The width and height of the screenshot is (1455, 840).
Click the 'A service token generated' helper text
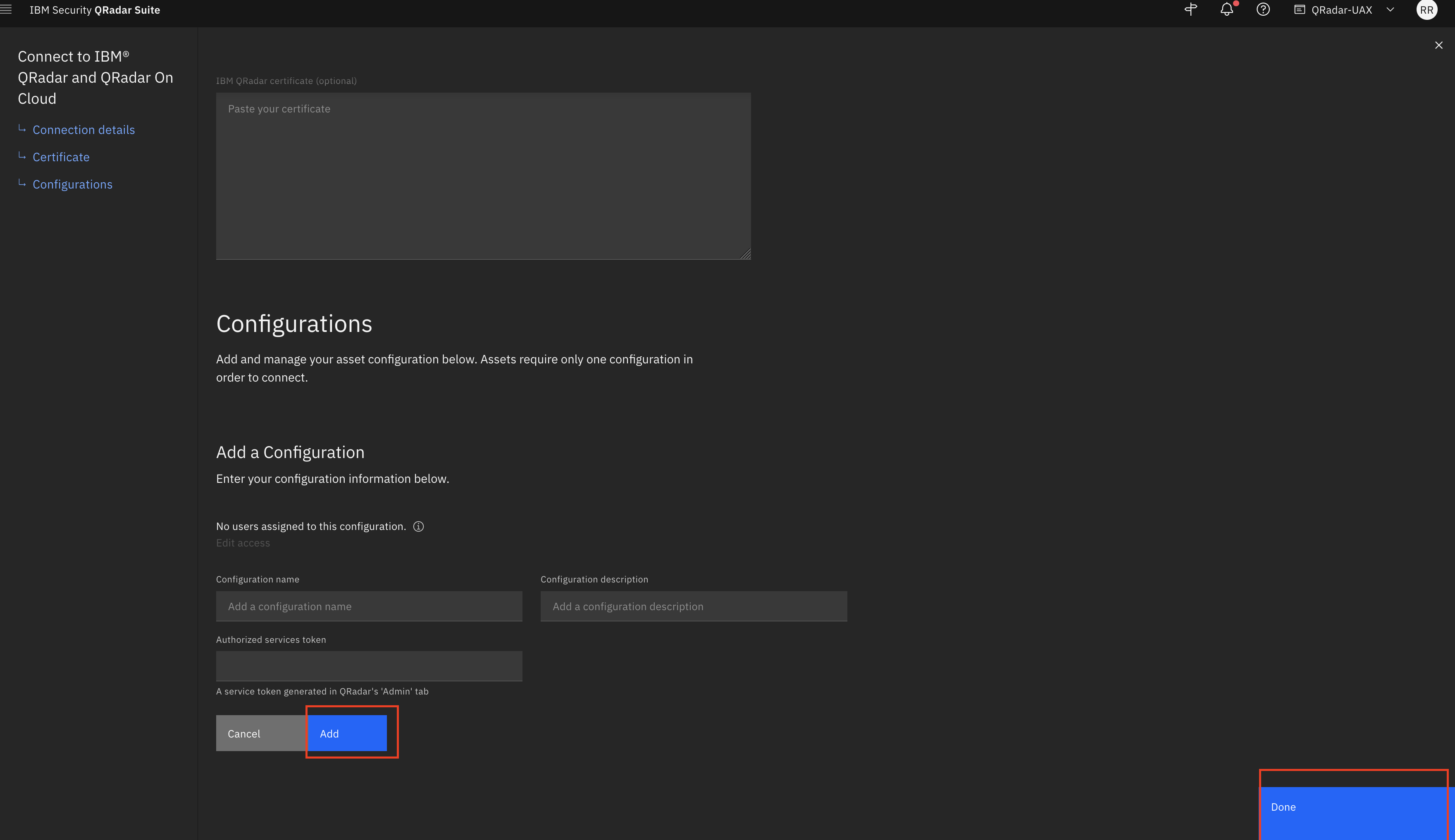(x=322, y=691)
